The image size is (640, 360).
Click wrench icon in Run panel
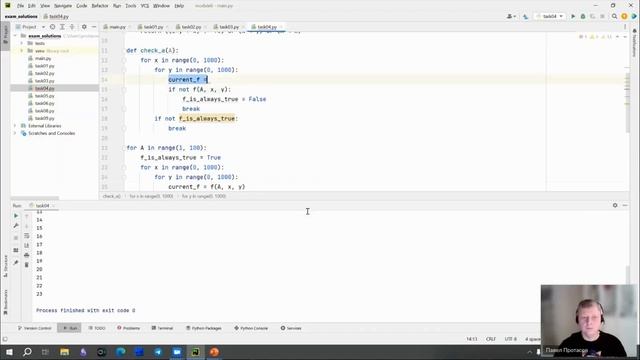coord(16,226)
